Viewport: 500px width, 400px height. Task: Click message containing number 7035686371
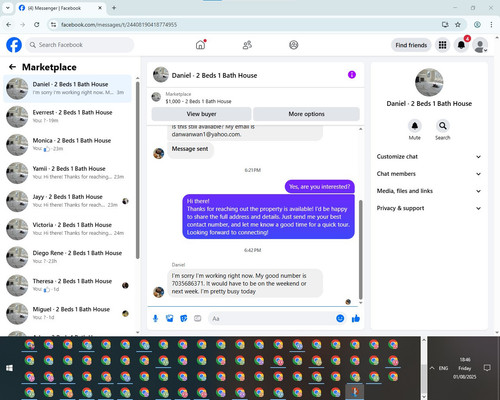(x=245, y=283)
